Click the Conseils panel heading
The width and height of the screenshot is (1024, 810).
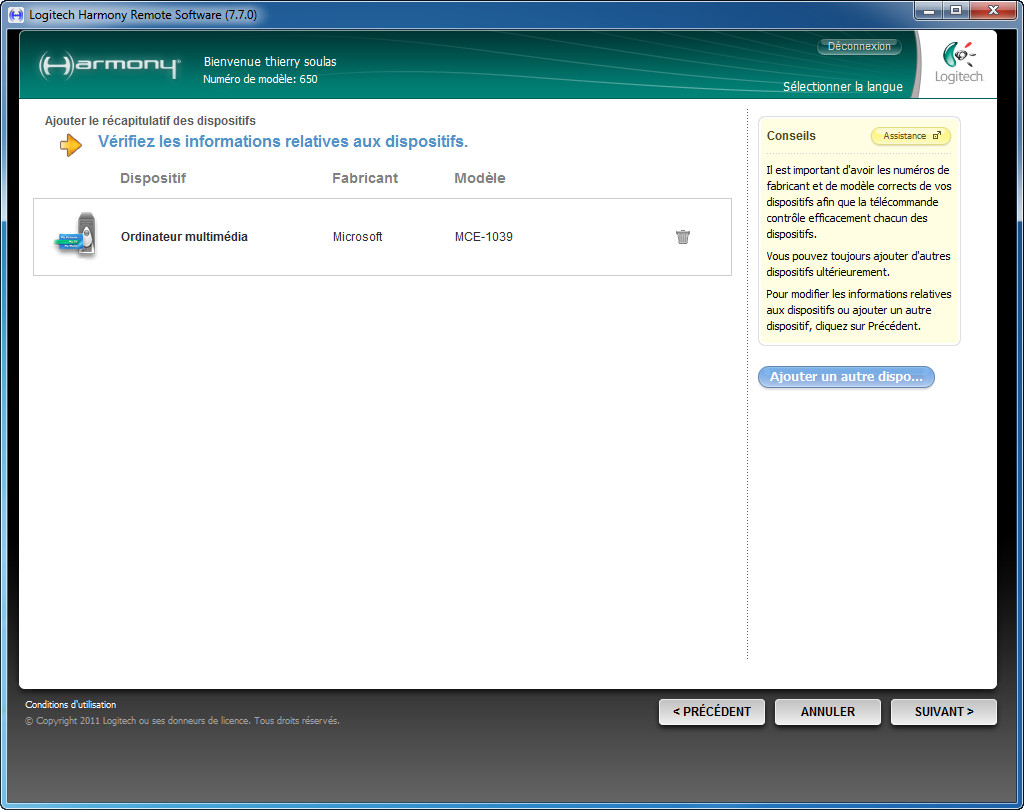tap(791, 136)
